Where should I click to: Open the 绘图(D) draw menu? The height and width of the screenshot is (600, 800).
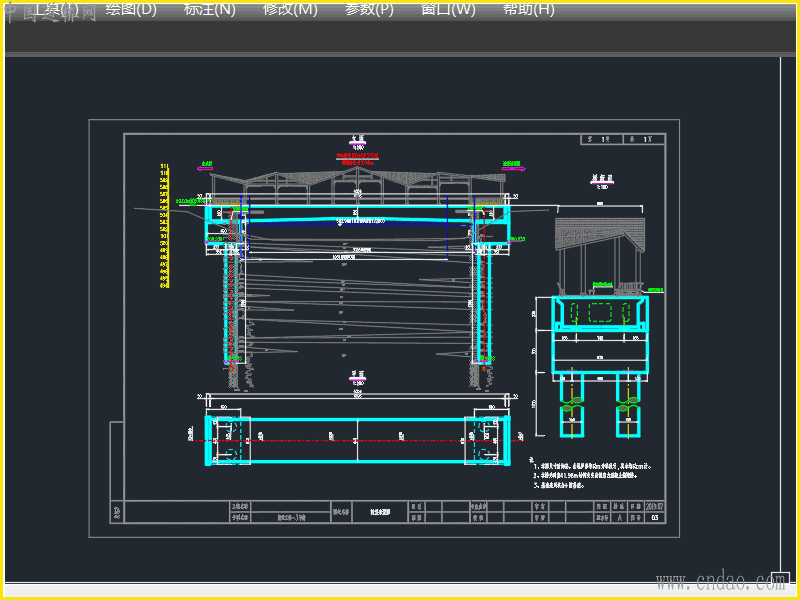click(x=131, y=10)
